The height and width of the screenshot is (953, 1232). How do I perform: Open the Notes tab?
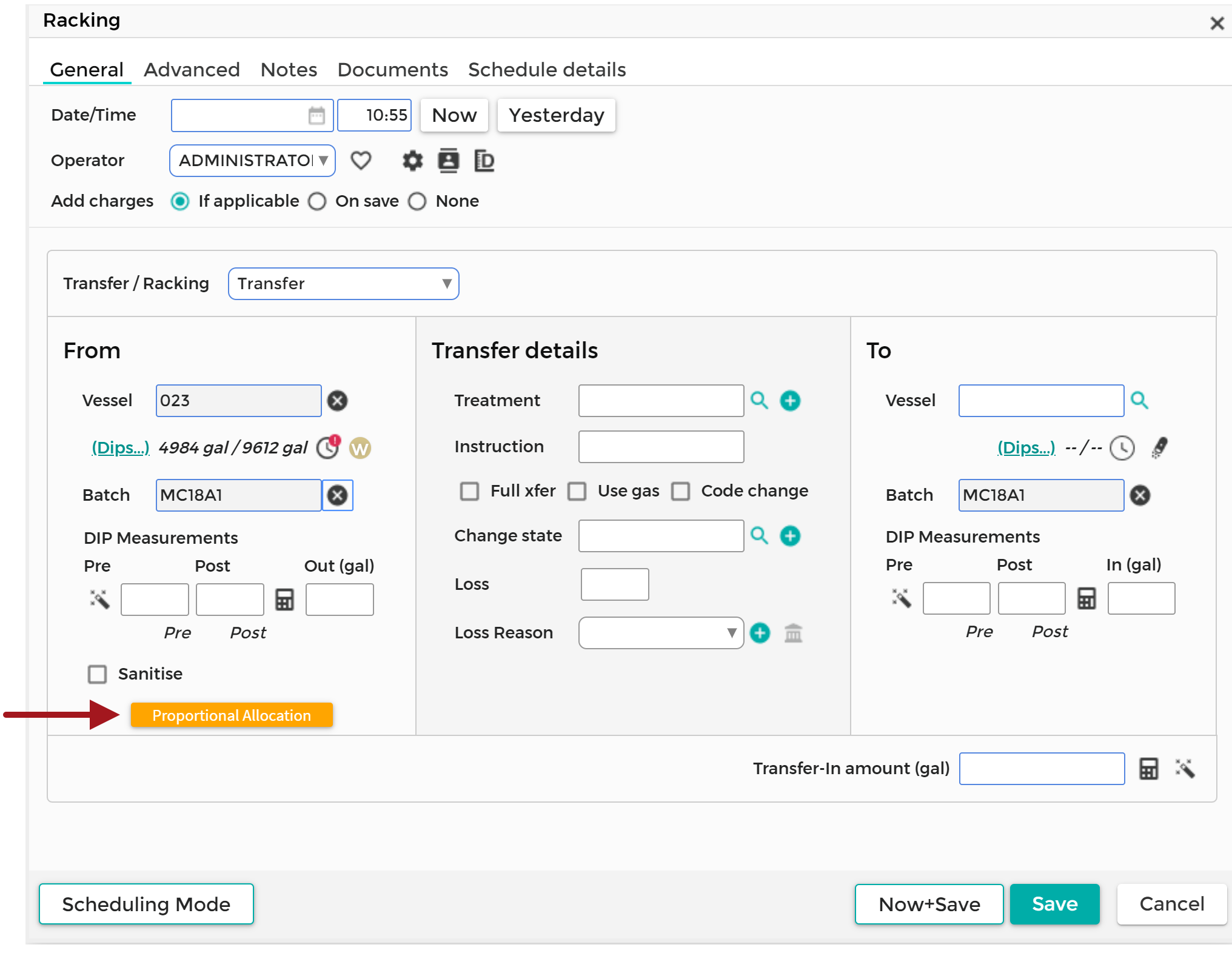(x=289, y=70)
